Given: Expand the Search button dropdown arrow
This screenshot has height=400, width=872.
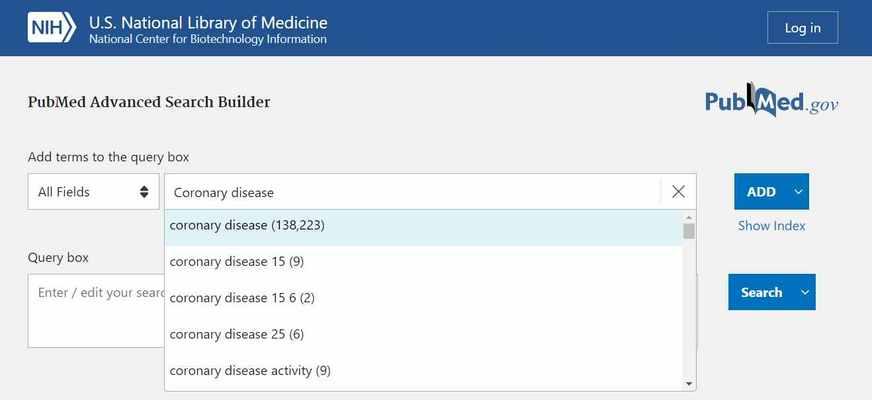Looking at the screenshot, I should click(805, 292).
